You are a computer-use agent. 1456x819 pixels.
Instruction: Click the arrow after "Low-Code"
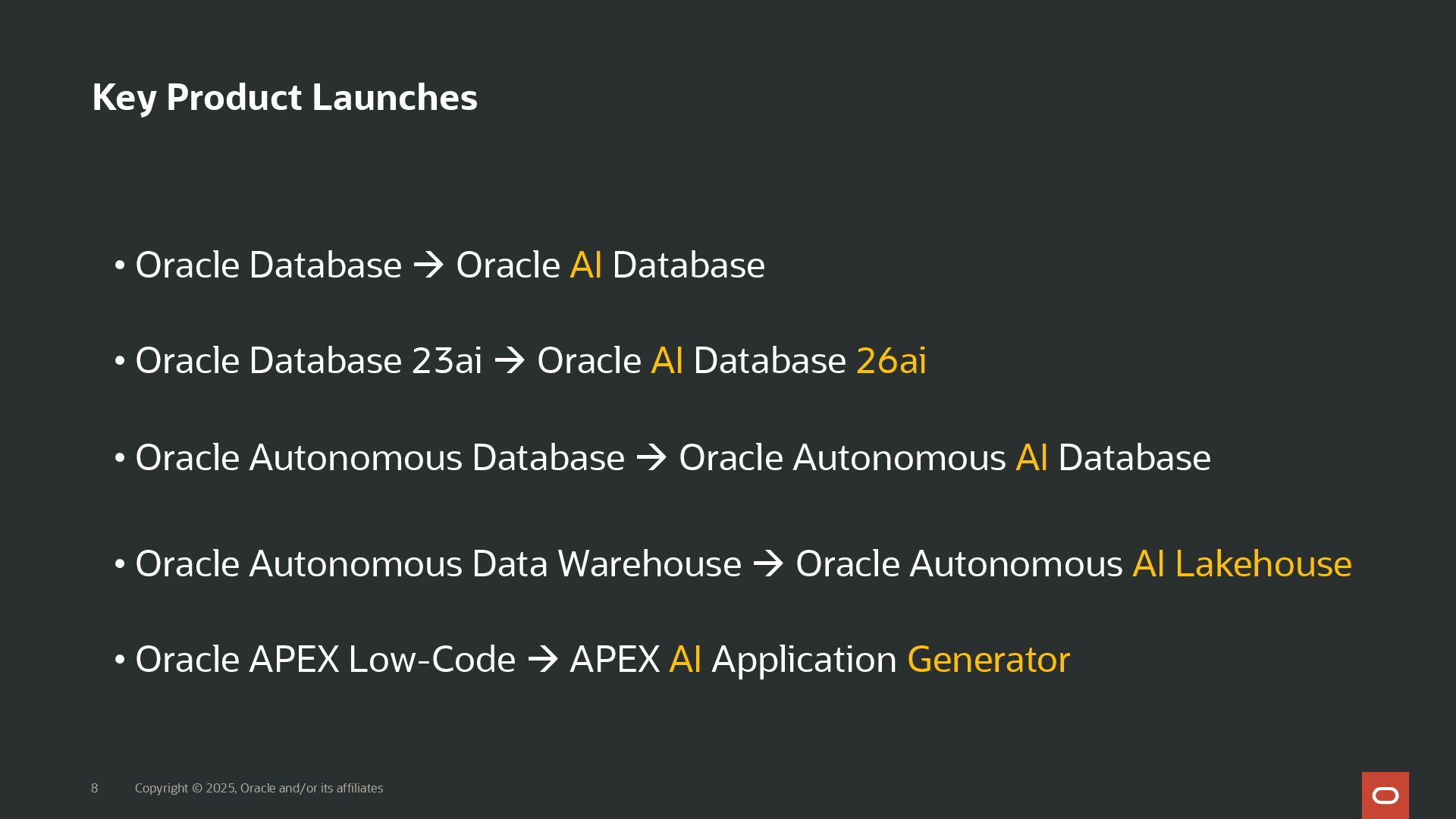[543, 660]
